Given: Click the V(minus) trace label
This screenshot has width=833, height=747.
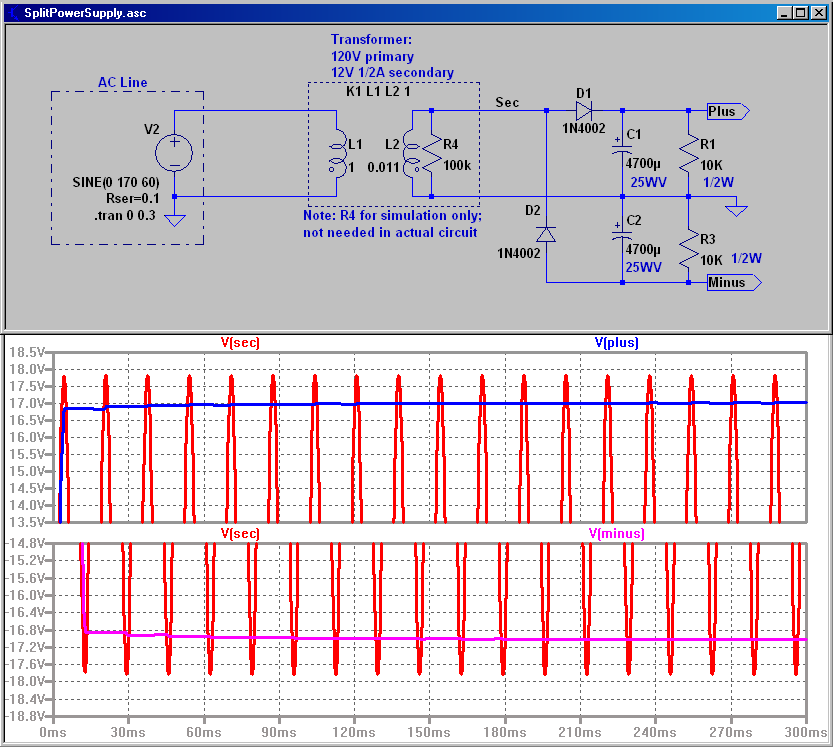Looking at the screenshot, I should [x=617, y=533].
